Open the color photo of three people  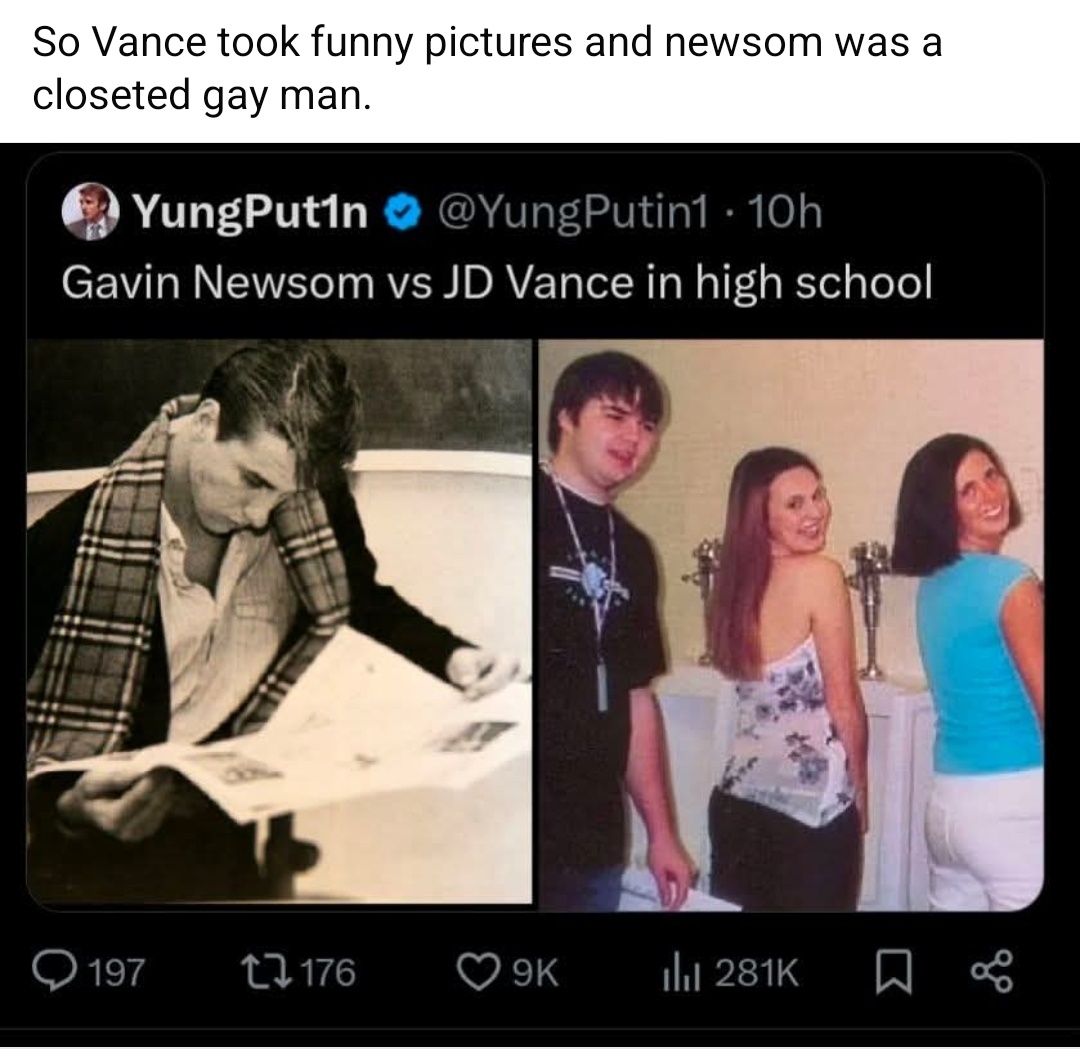[791, 625]
